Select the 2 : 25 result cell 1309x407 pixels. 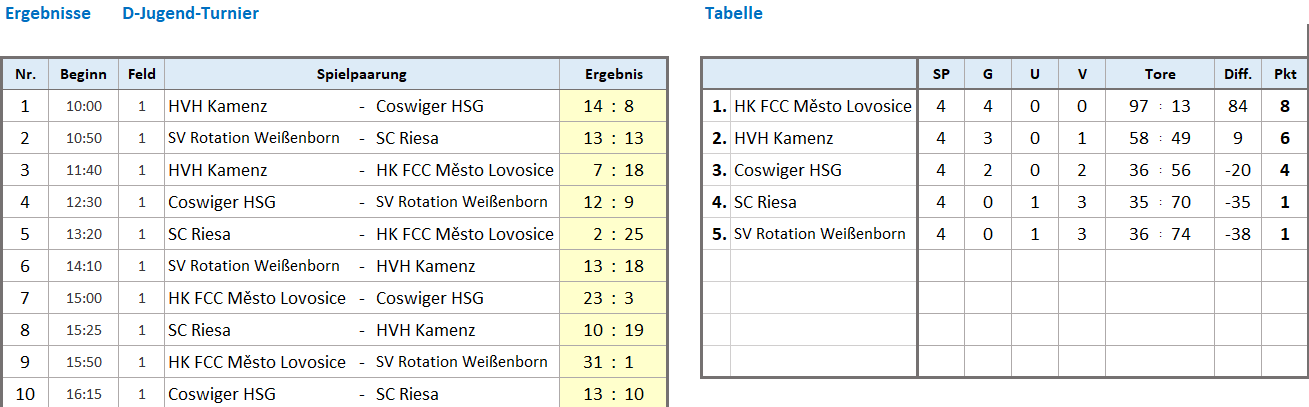click(613, 234)
